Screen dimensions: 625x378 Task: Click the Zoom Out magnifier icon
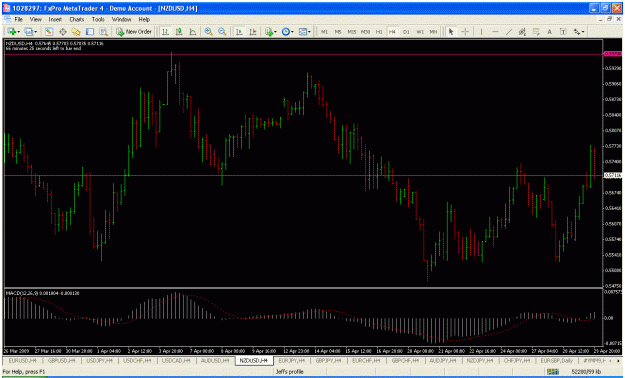(x=222, y=32)
